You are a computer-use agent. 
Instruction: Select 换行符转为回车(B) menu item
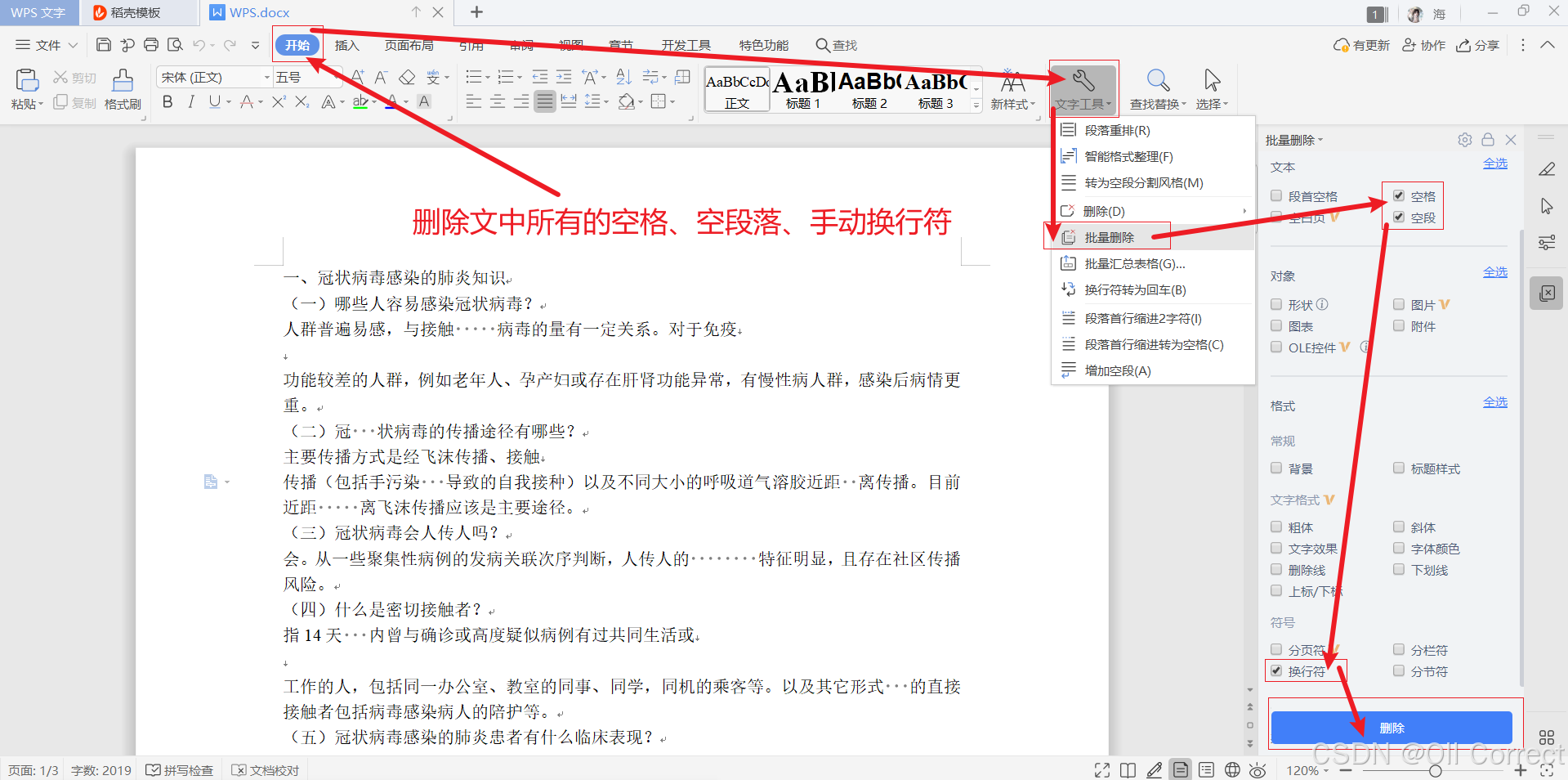tap(1153, 289)
